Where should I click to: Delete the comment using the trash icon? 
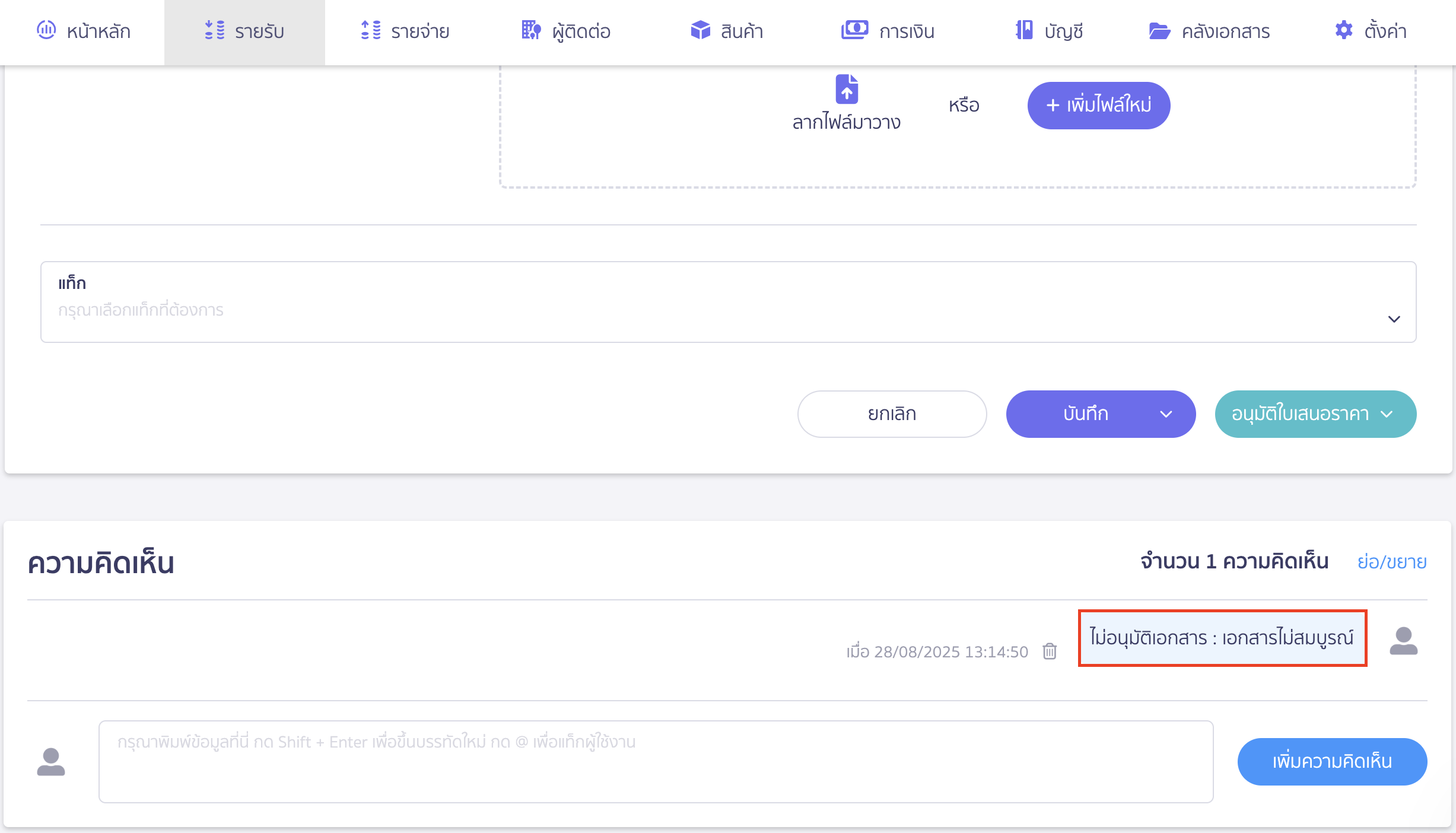pos(1050,651)
